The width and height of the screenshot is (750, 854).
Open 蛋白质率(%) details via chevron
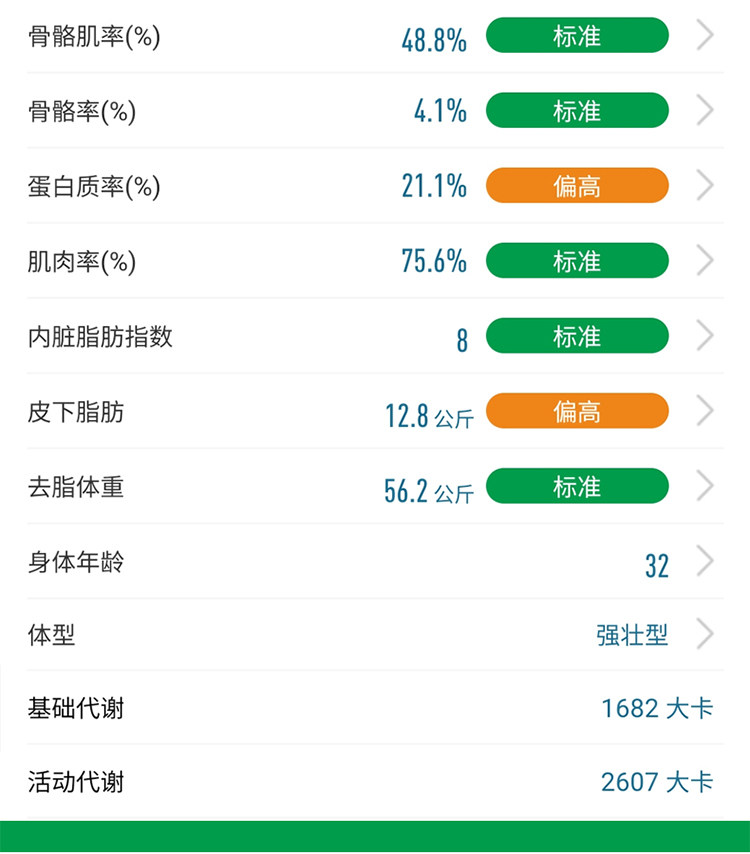pyautogui.click(x=705, y=186)
